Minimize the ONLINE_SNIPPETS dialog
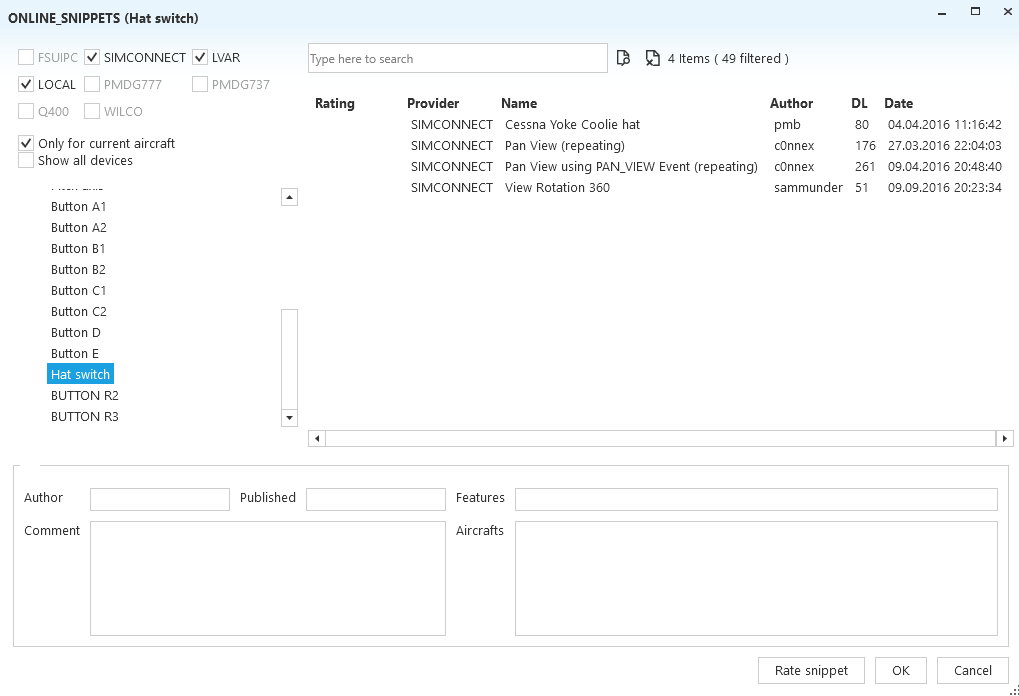Screen dimensions: 1019x696 click(x=940, y=12)
